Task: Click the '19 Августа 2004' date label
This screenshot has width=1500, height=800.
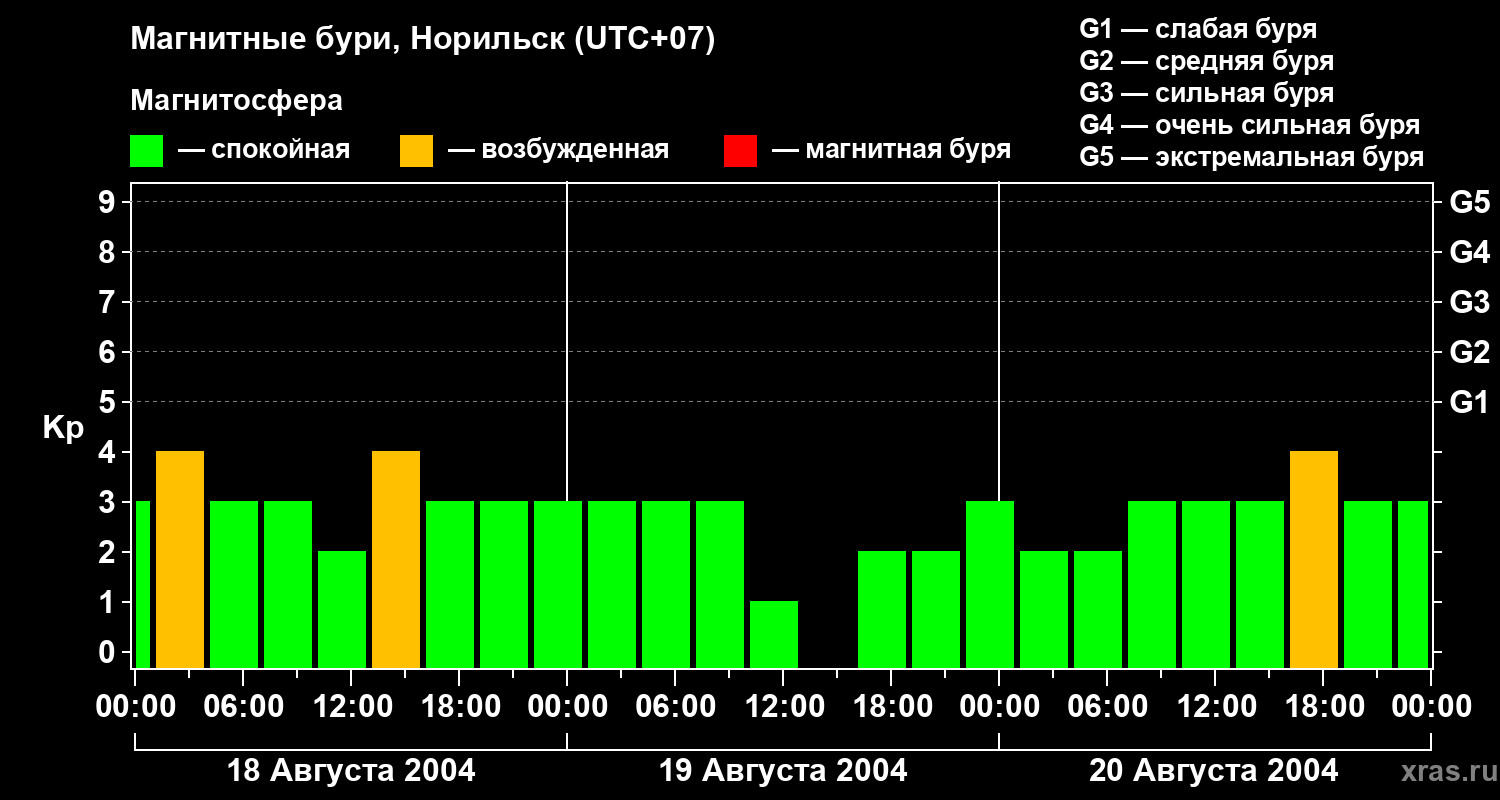Action: click(783, 771)
